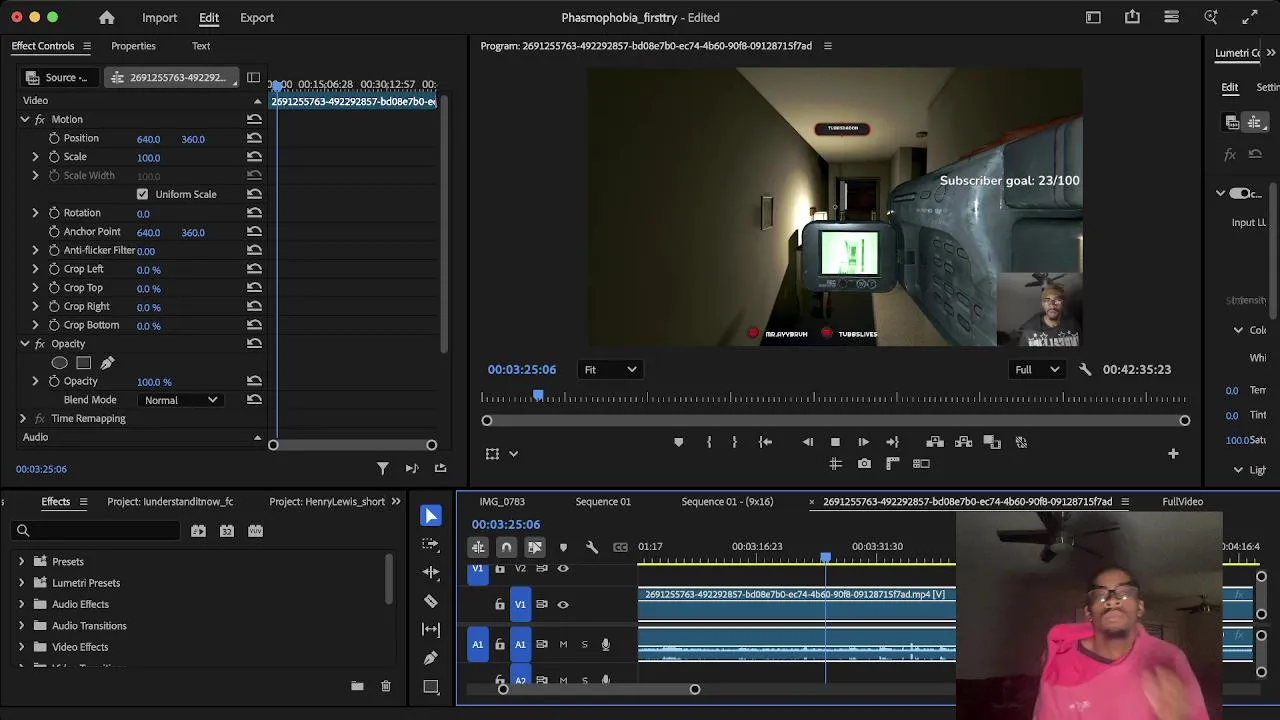Image resolution: width=1280 pixels, height=720 pixels.
Task: Delete custom item trash icon in Effects
Action: [385, 686]
